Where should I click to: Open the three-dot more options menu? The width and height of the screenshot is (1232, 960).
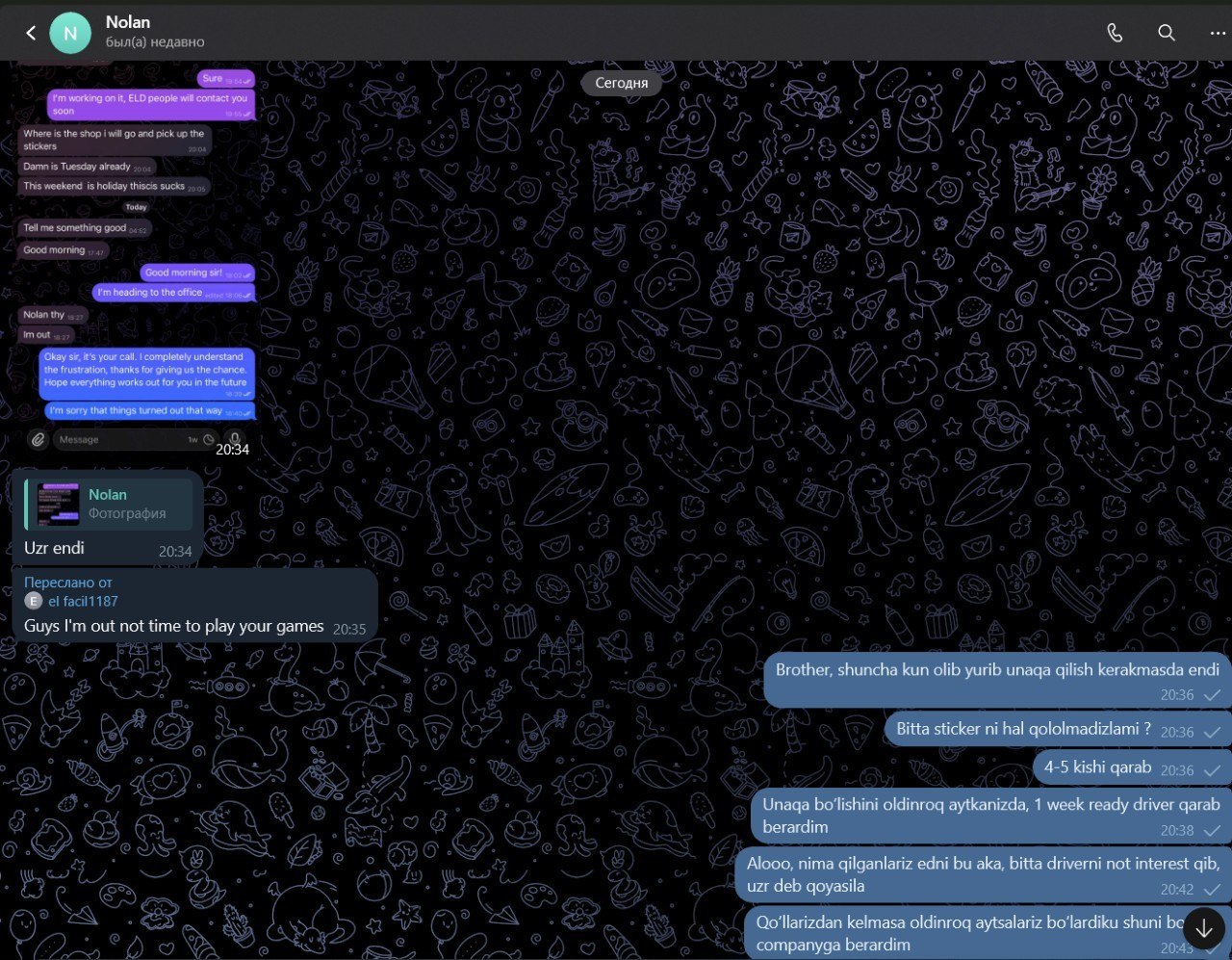[x=1218, y=33]
